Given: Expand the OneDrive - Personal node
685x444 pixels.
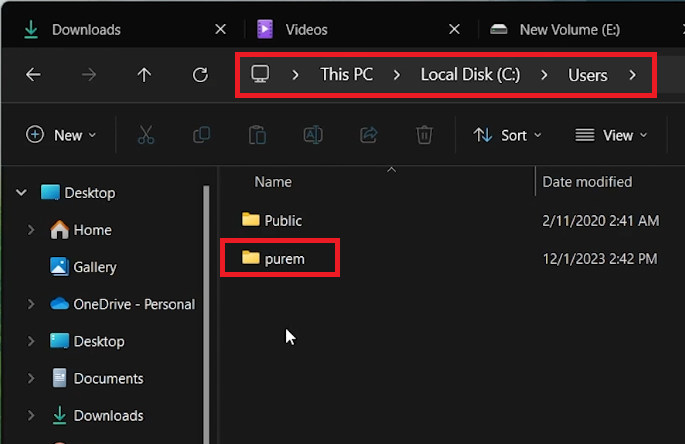Looking at the screenshot, I should (x=31, y=304).
